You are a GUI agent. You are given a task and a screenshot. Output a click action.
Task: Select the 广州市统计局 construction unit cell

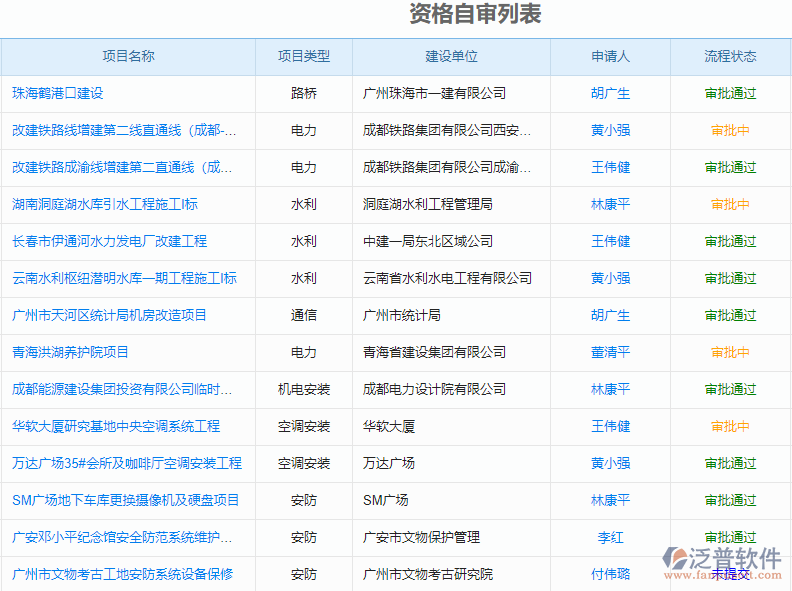[402, 315]
